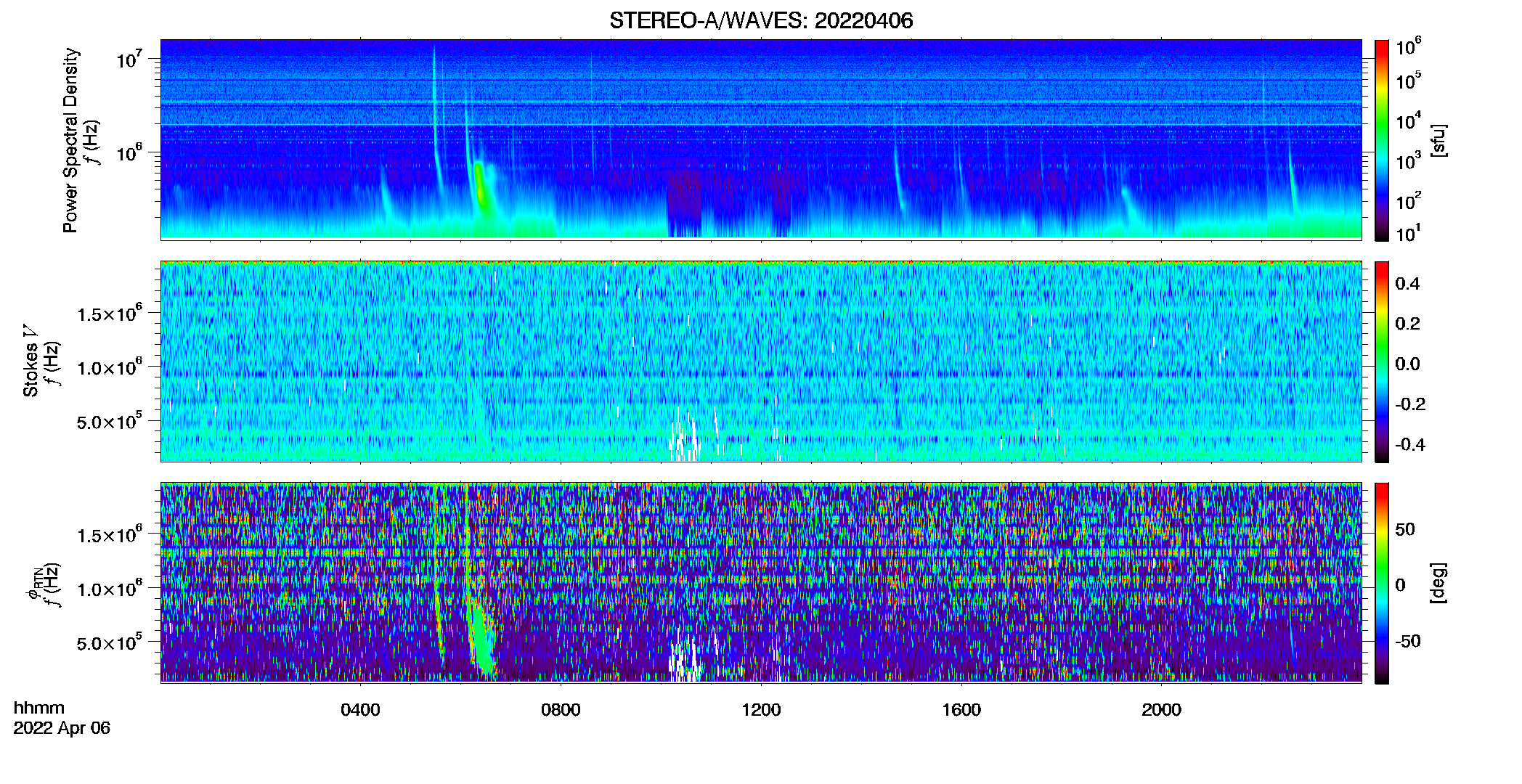Image resolution: width=1522 pixels, height=784 pixels.
Task: Click the [sfu] colorbar unit label
Action: pyautogui.click(x=1438, y=140)
